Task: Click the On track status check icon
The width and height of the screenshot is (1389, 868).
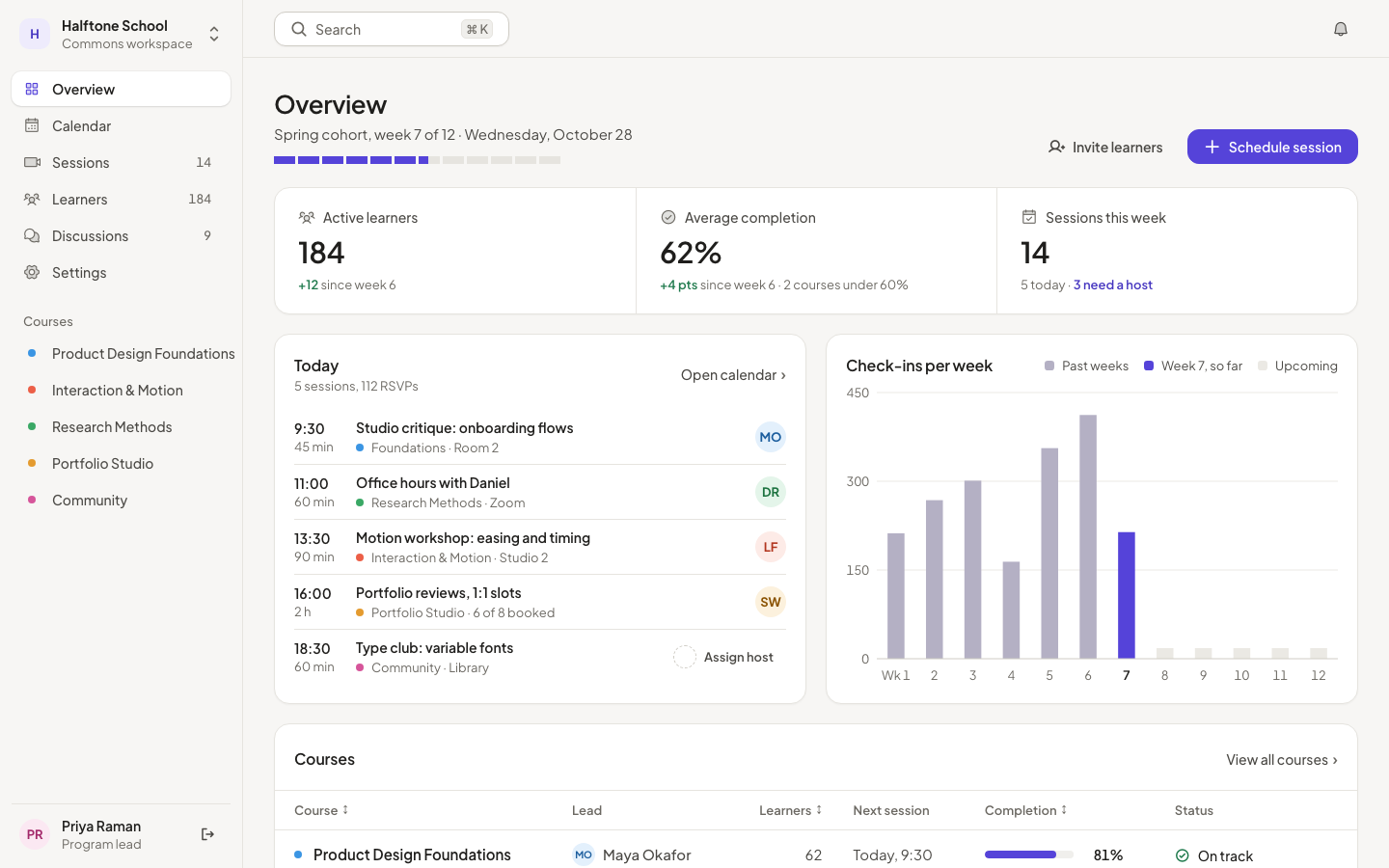Action: 1183,855
